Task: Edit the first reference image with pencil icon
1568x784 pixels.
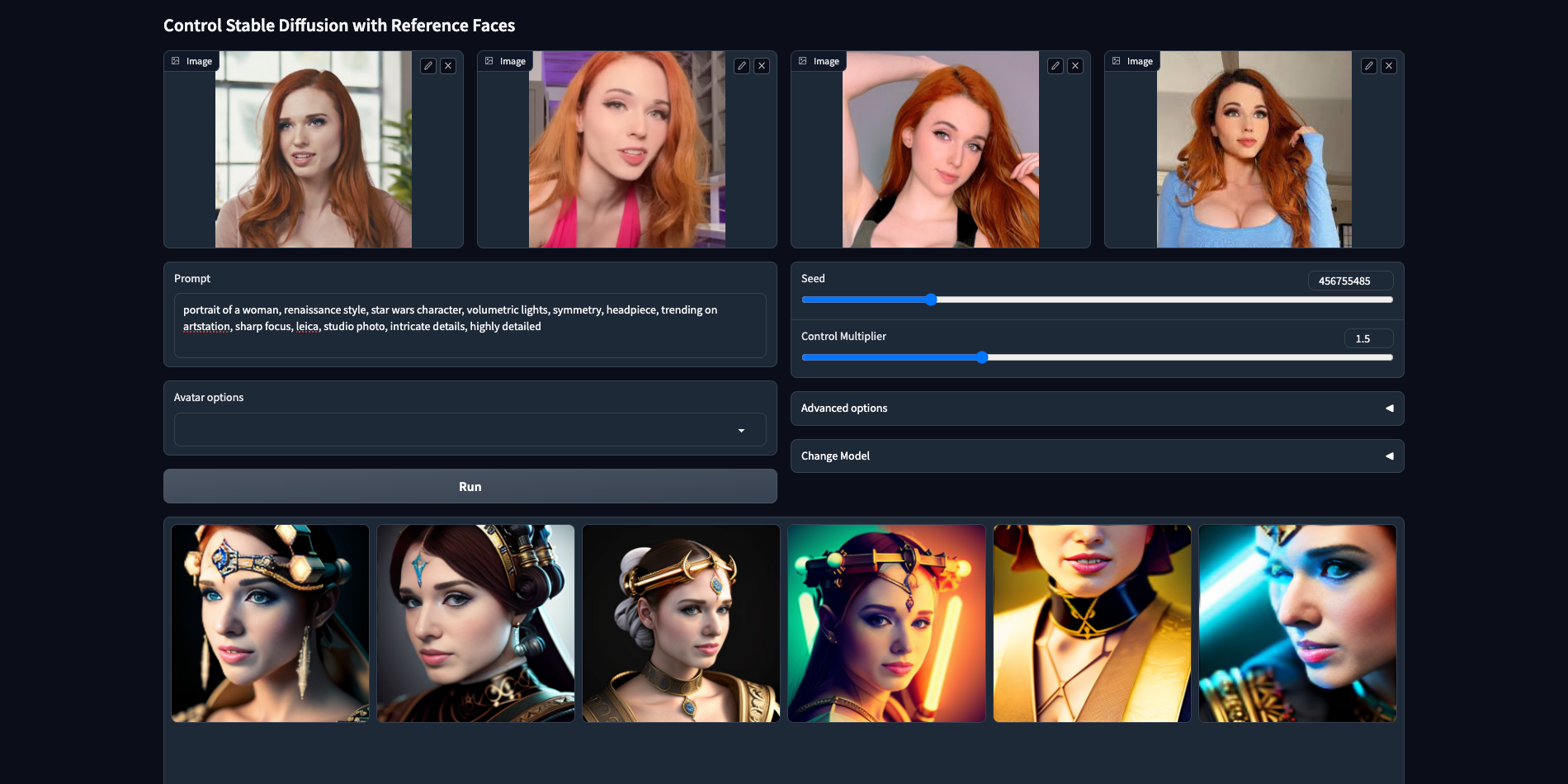Action: click(428, 66)
